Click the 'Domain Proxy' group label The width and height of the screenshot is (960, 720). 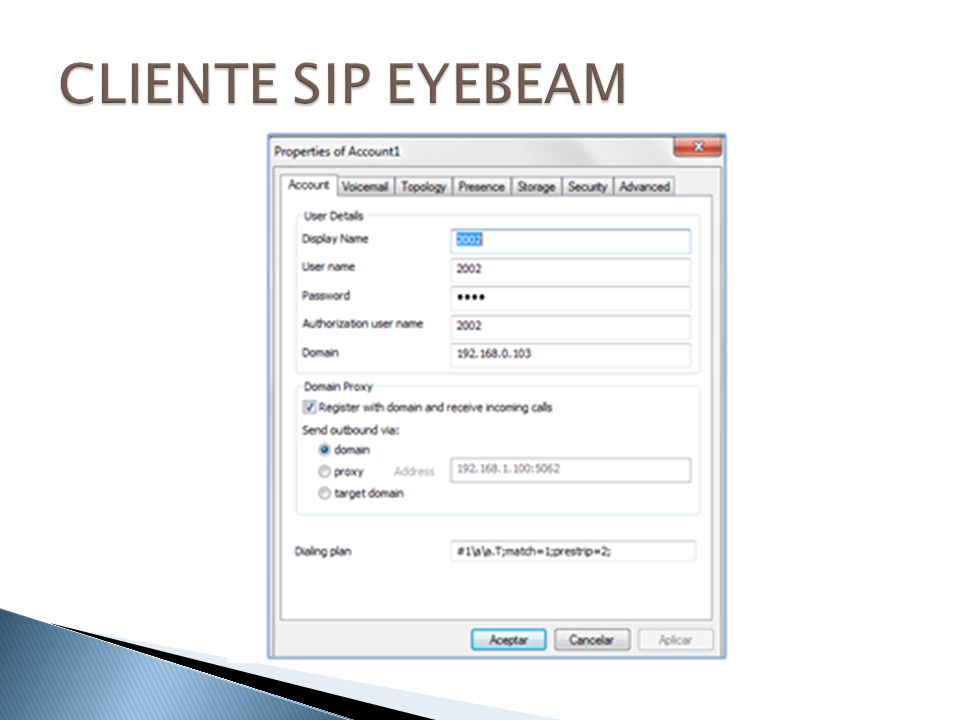(338, 387)
